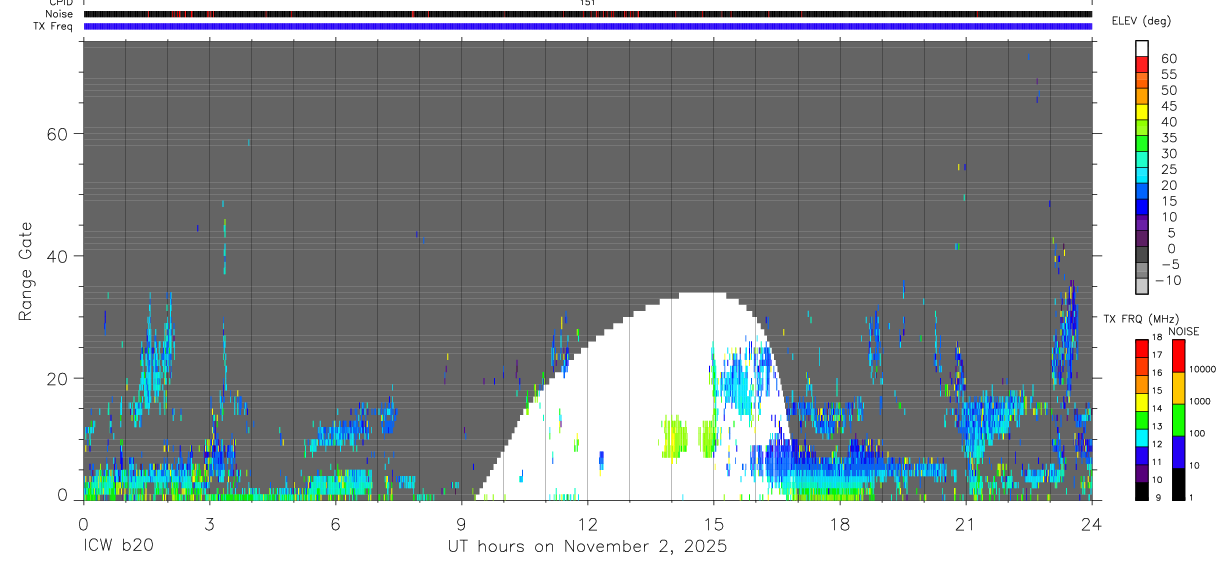Click the 60 tick label on Range Gate axis

[x=58, y=134]
